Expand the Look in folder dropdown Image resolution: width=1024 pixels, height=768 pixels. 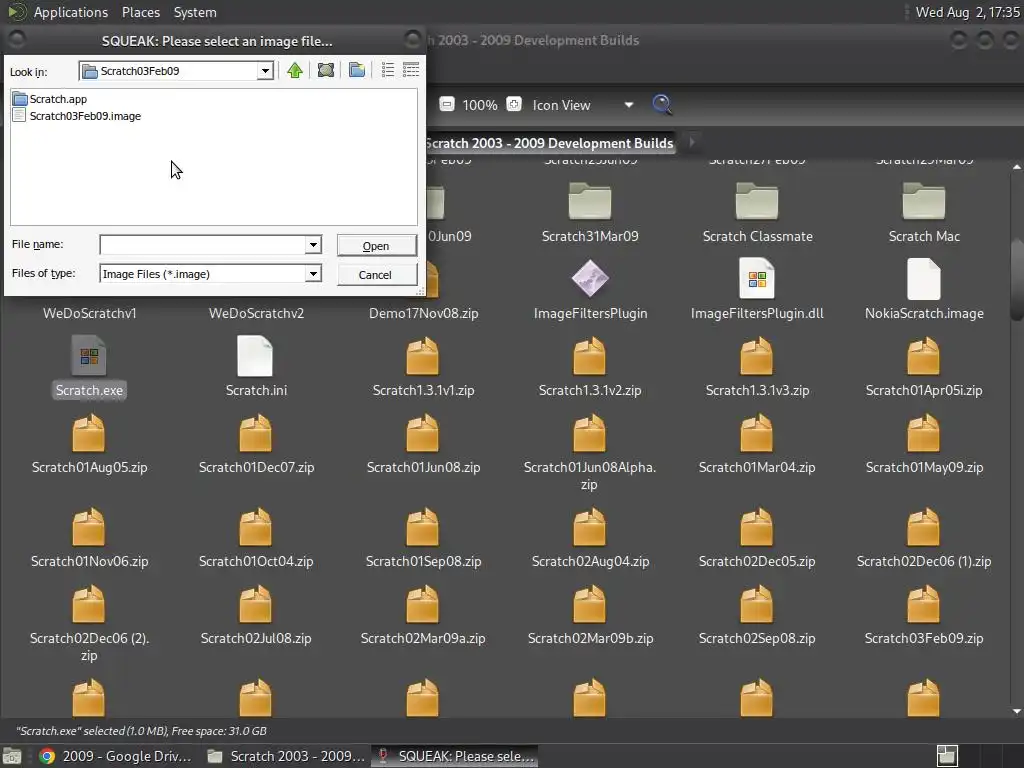pos(265,71)
